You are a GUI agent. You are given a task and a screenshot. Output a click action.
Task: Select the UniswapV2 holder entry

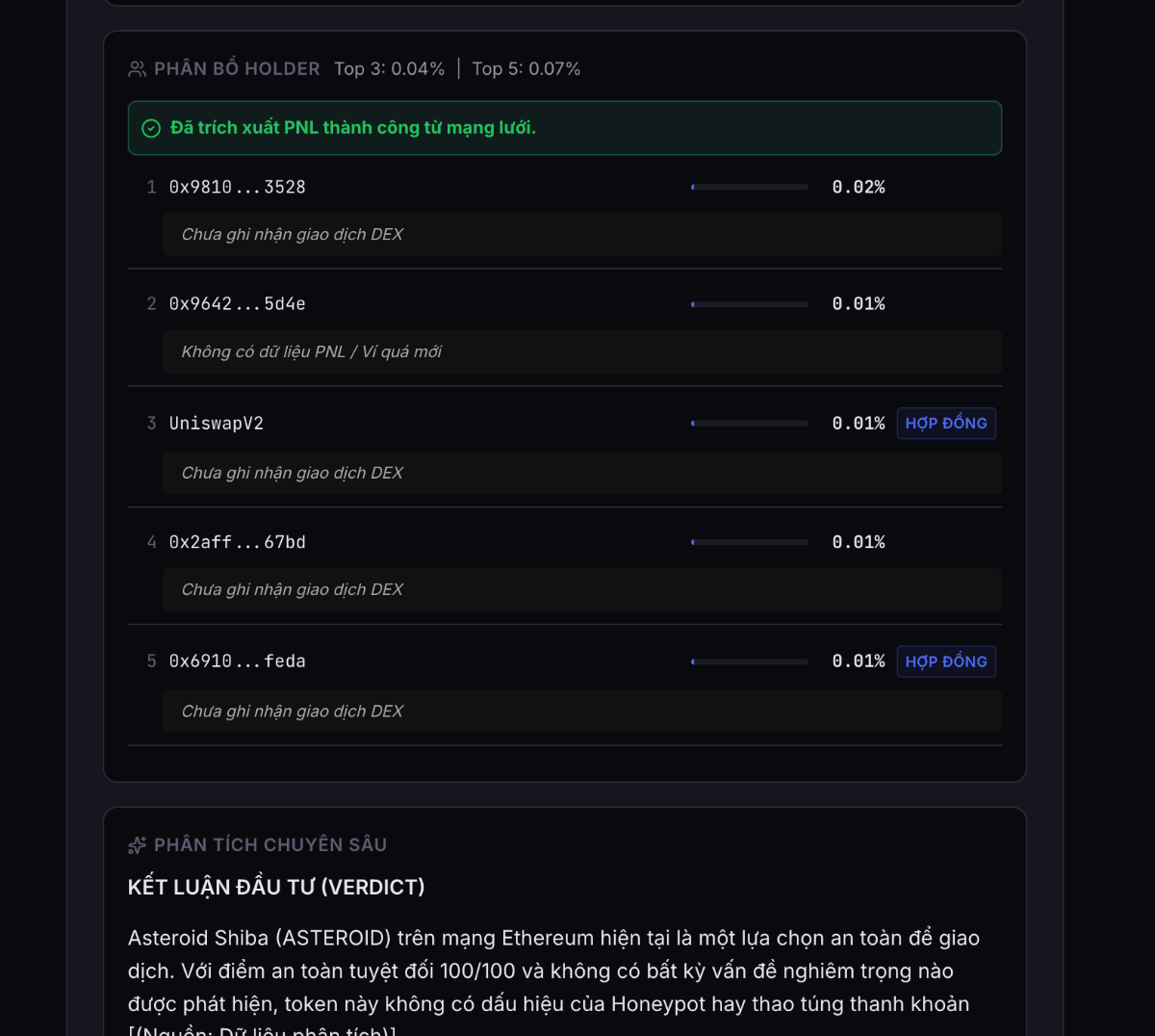tap(217, 424)
